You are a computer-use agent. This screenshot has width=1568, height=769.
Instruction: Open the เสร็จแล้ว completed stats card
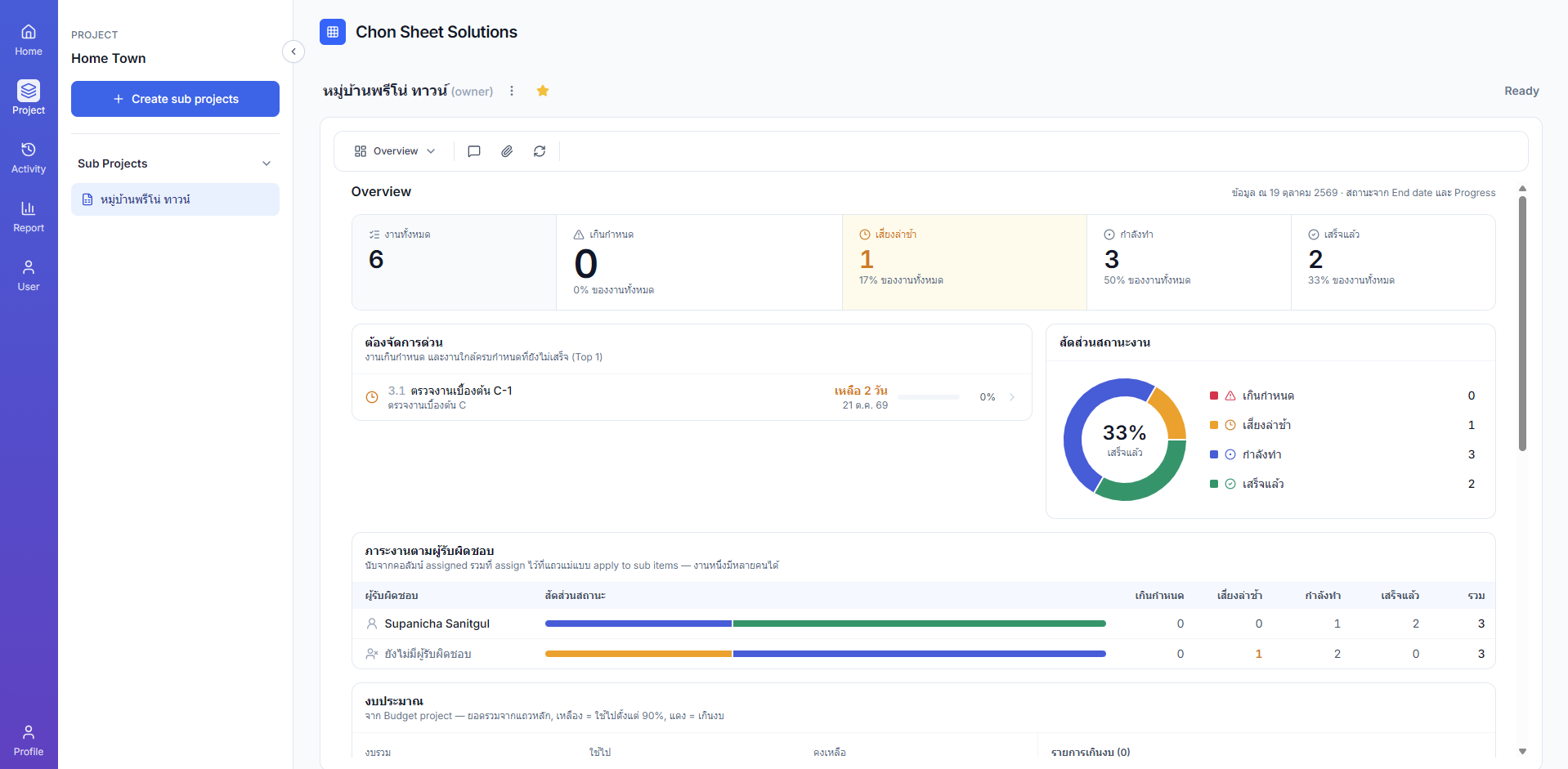1393,262
